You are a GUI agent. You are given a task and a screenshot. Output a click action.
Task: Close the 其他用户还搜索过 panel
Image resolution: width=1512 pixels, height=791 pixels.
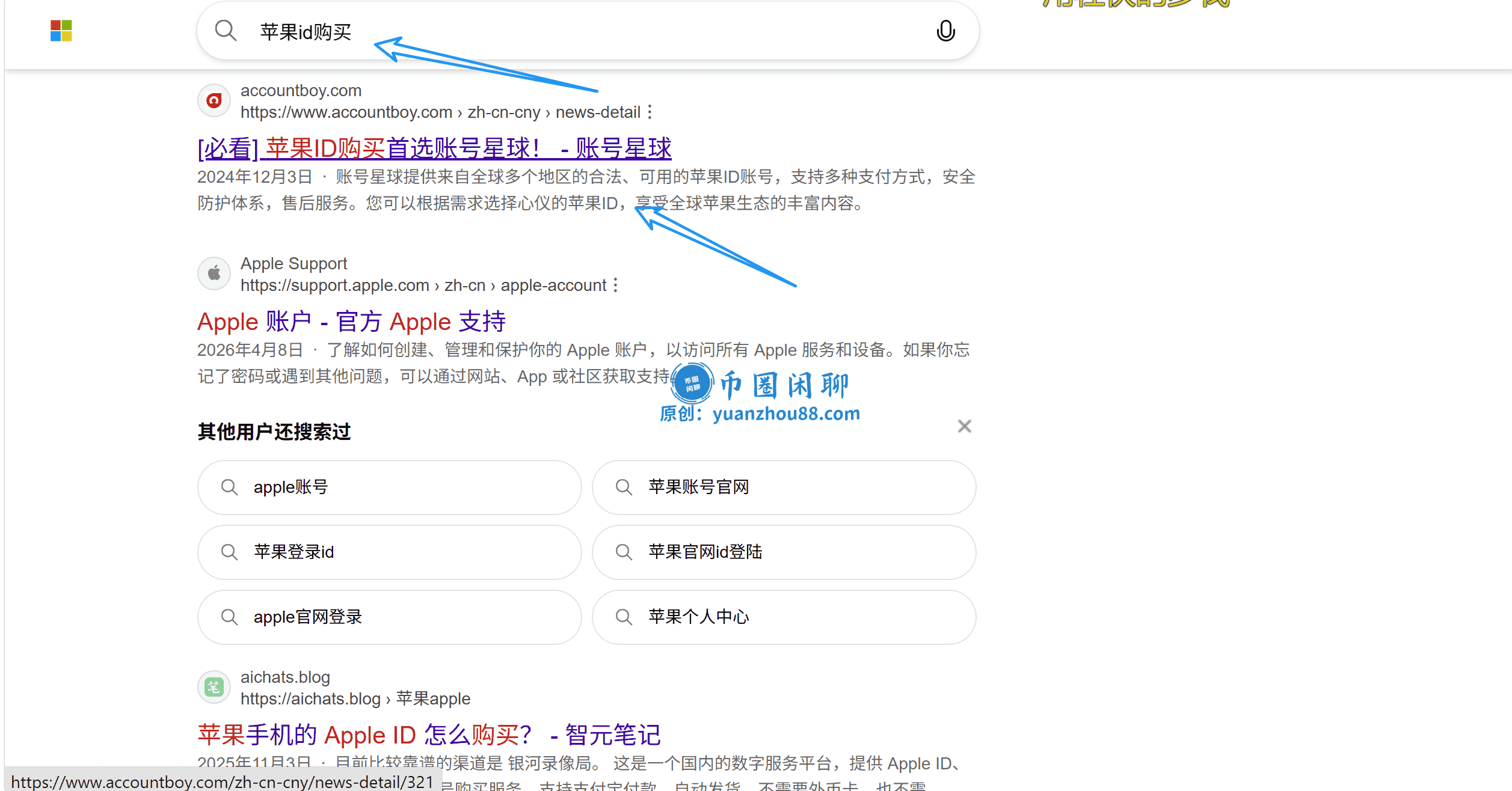[x=964, y=426]
